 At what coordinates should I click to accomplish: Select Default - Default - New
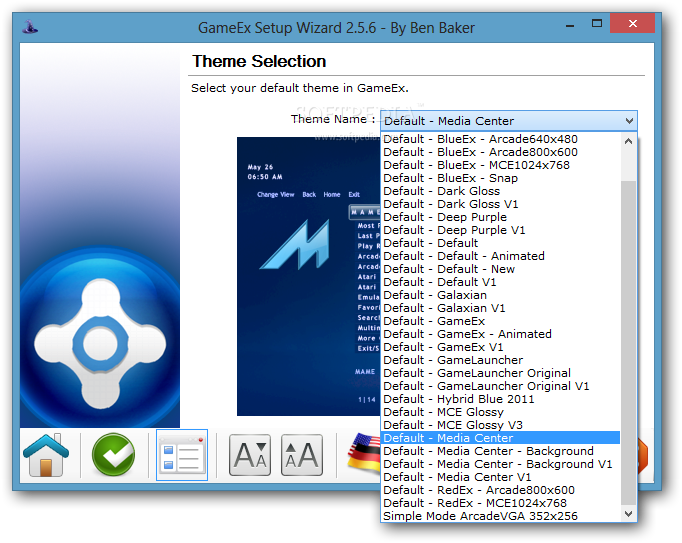click(500, 269)
